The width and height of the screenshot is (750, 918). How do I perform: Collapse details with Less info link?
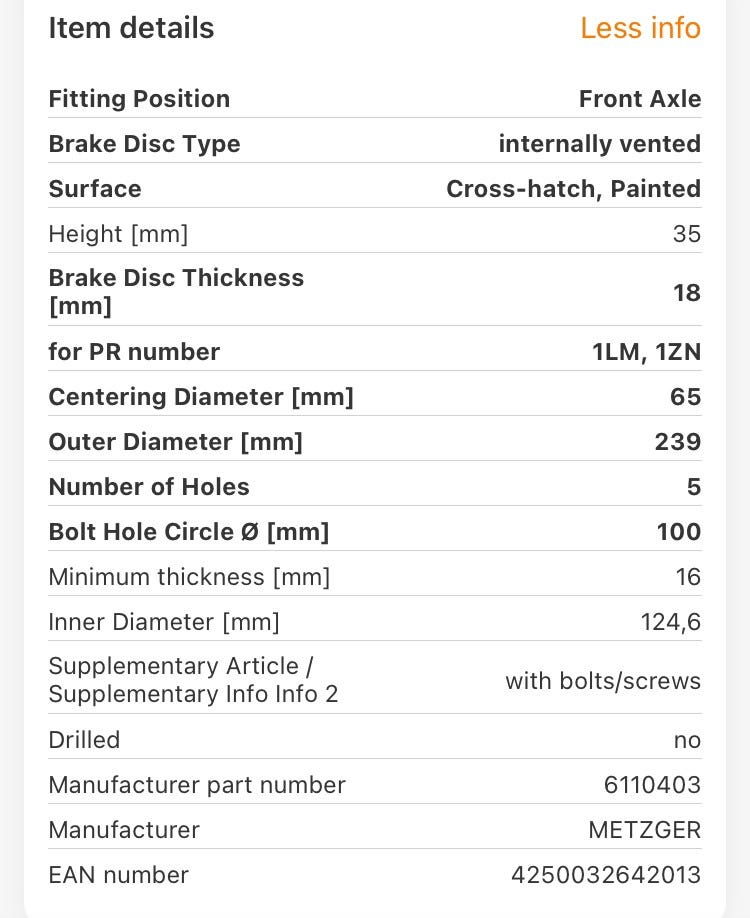pyautogui.click(x=640, y=28)
